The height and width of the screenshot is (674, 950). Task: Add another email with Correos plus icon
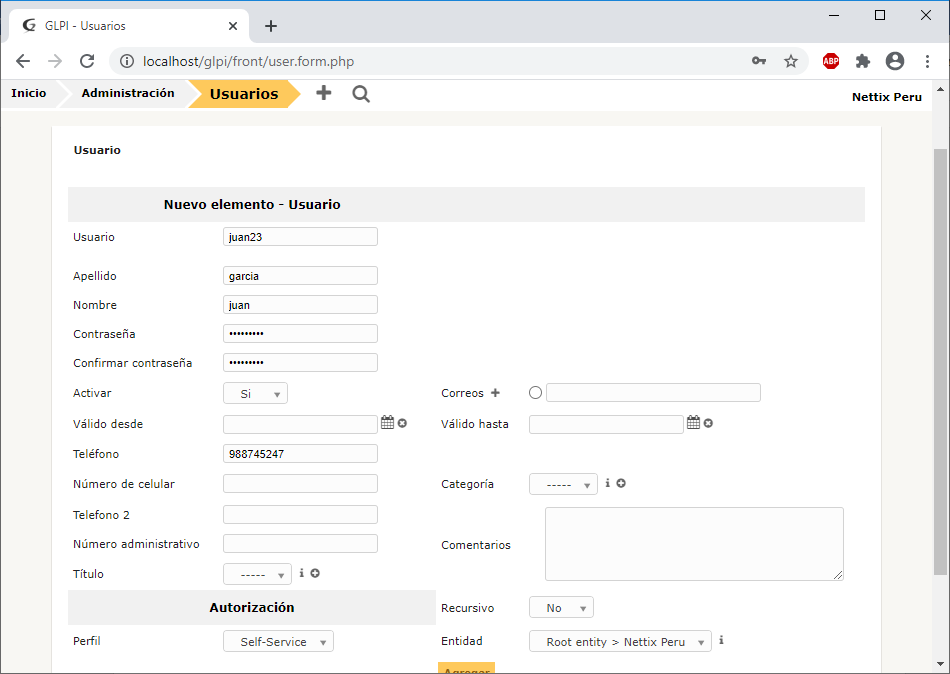(x=495, y=393)
